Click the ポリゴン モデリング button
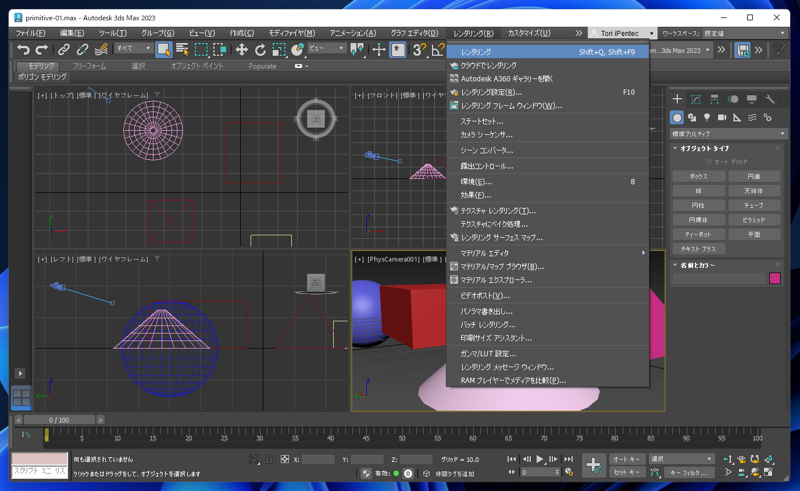 tap(42, 77)
